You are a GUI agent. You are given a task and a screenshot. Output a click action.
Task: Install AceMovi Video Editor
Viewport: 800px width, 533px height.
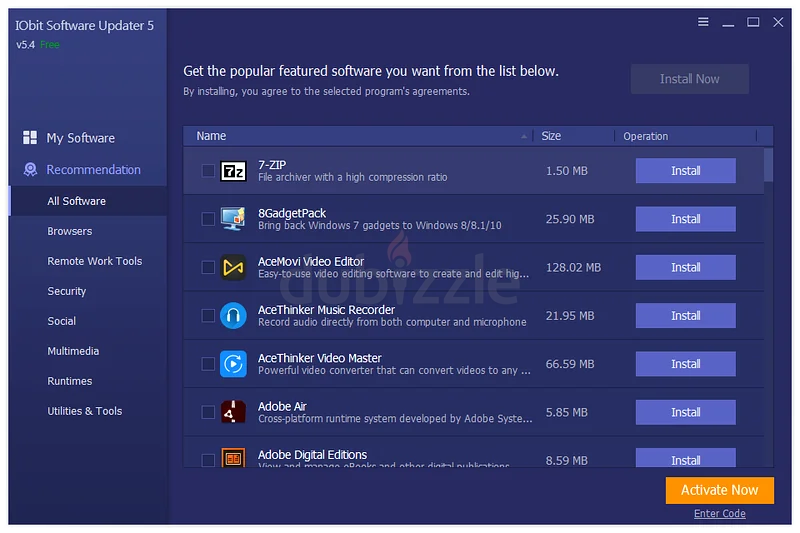[686, 267]
